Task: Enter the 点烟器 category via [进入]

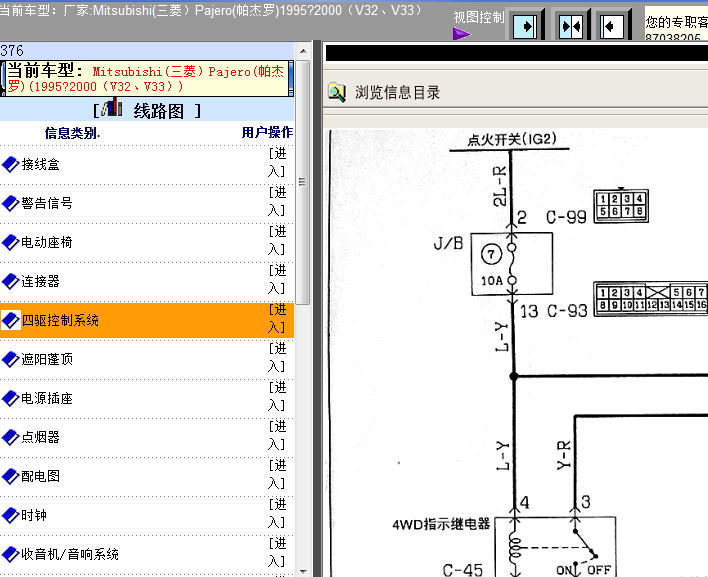Action: point(277,435)
